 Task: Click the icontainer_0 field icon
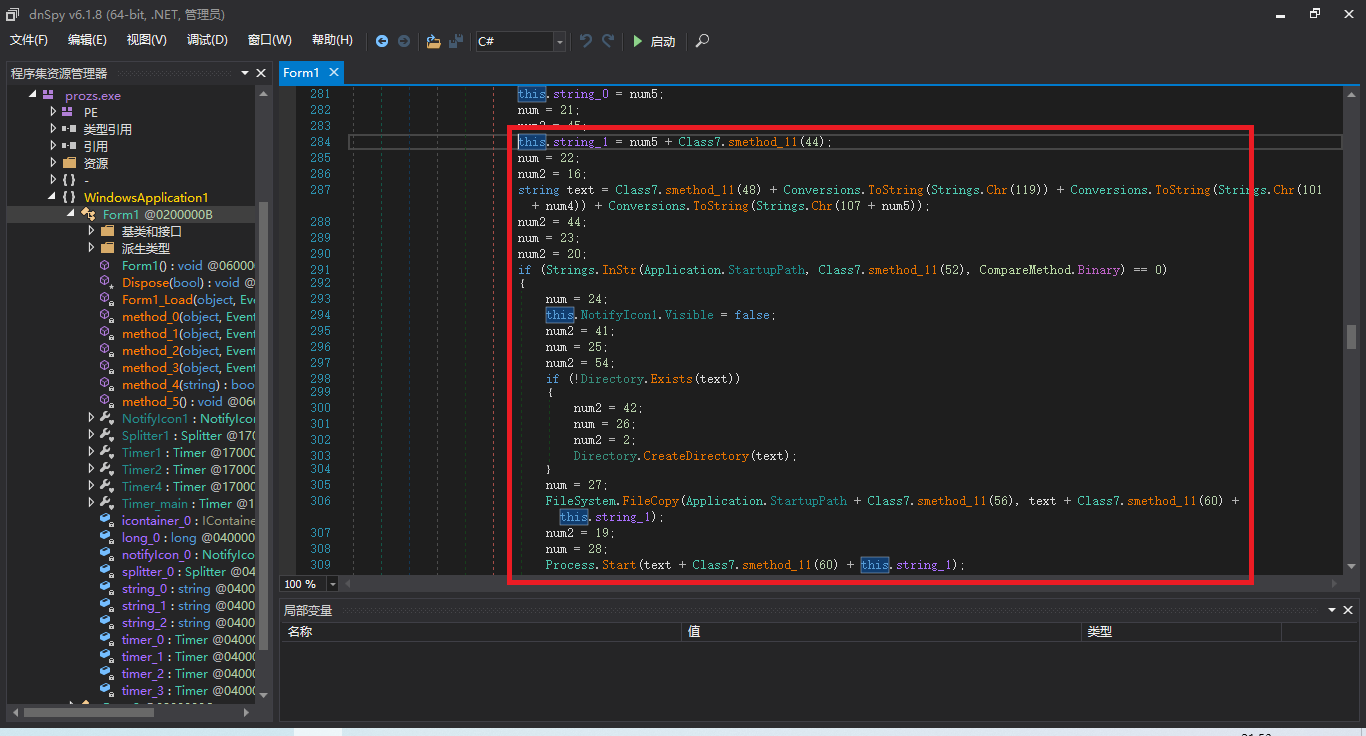pos(105,520)
